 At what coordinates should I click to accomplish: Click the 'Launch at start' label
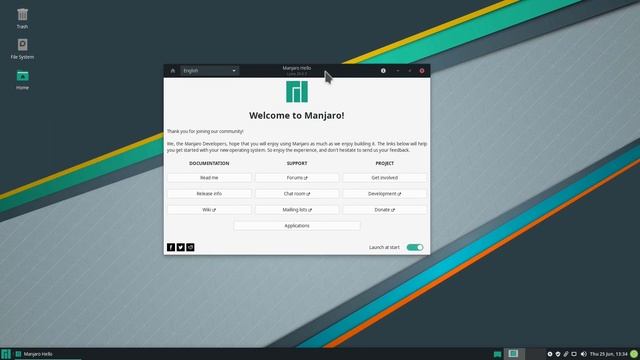pos(384,247)
